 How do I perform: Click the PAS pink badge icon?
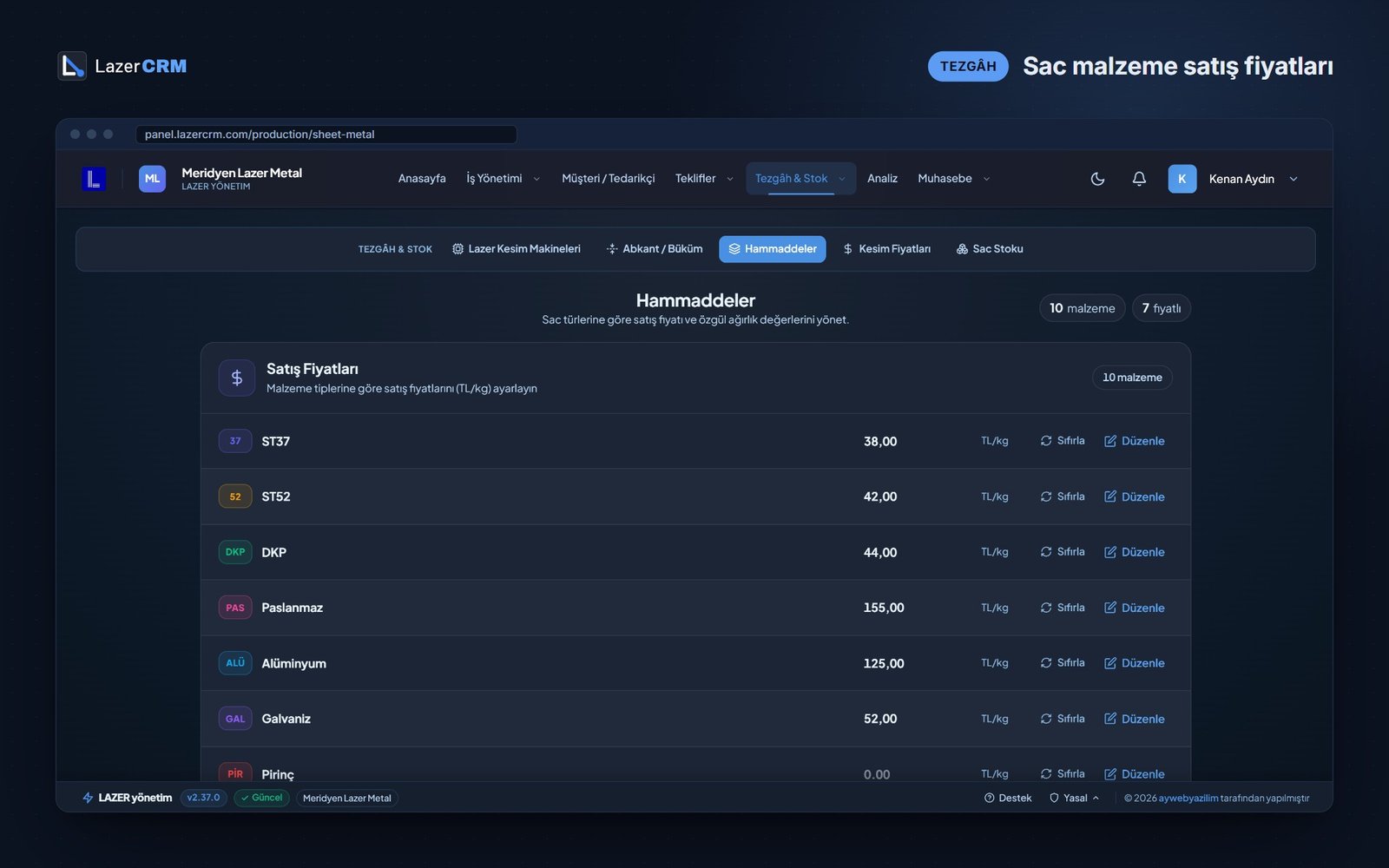point(235,608)
